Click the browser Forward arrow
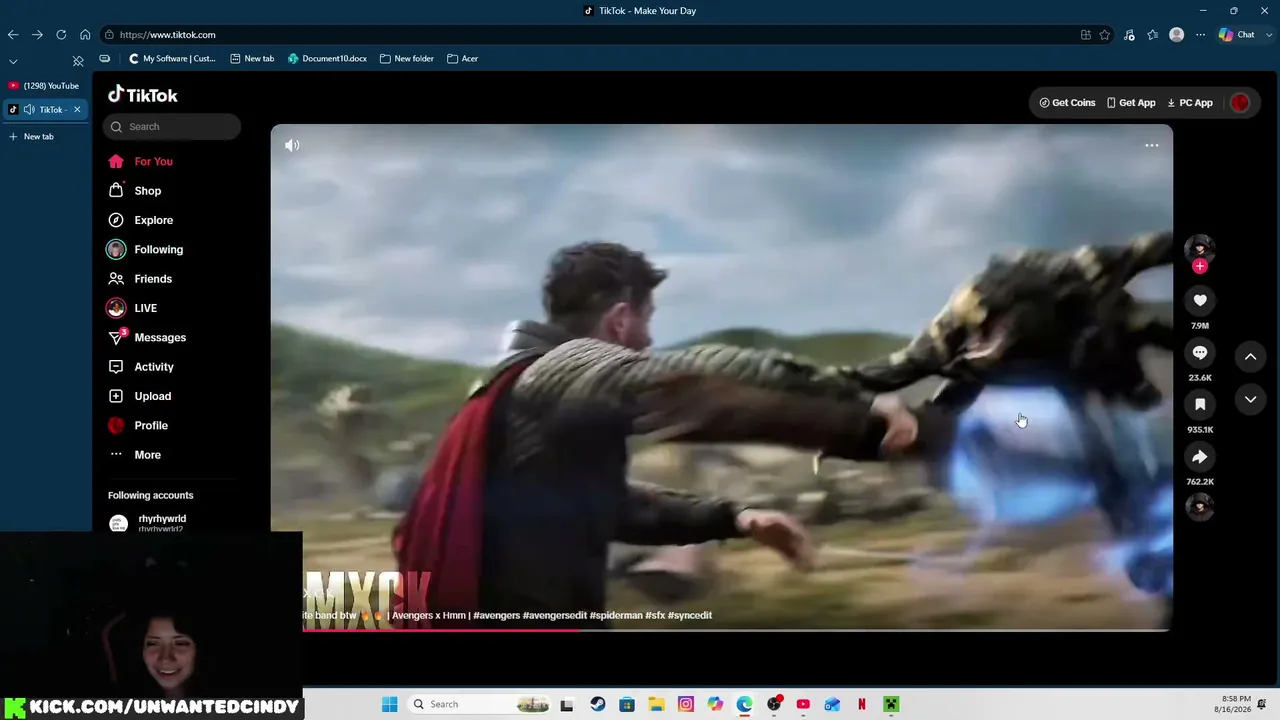 37,35
